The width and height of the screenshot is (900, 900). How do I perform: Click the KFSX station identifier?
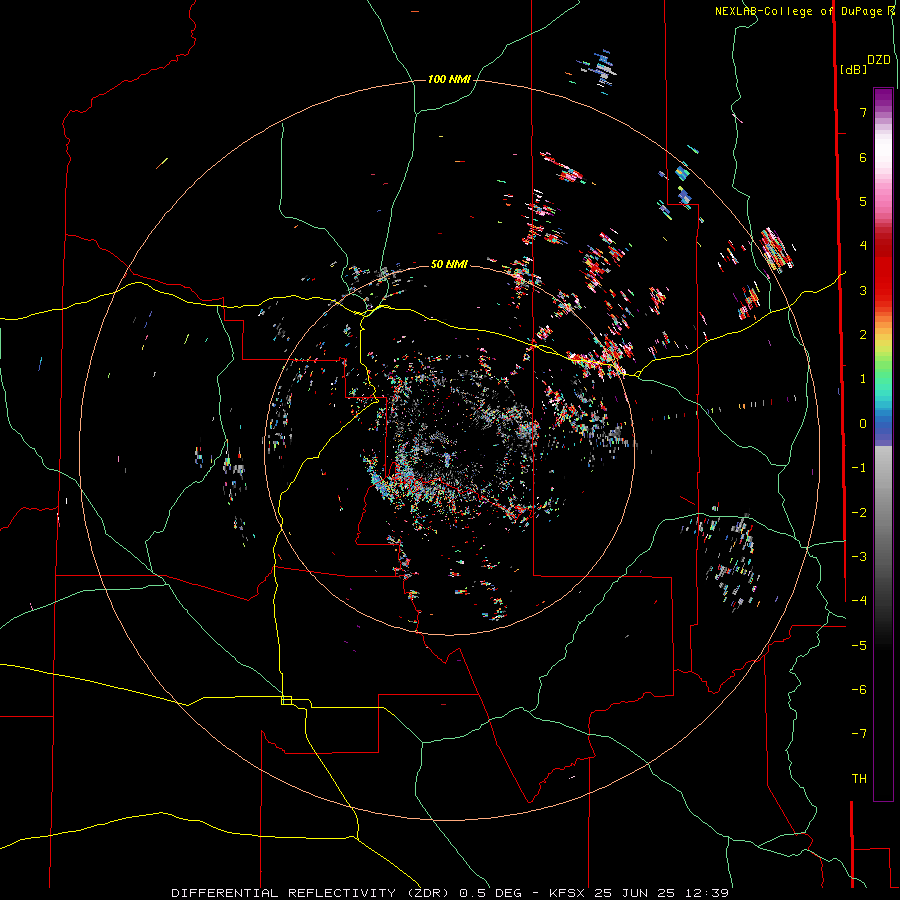pyautogui.click(x=567, y=893)
